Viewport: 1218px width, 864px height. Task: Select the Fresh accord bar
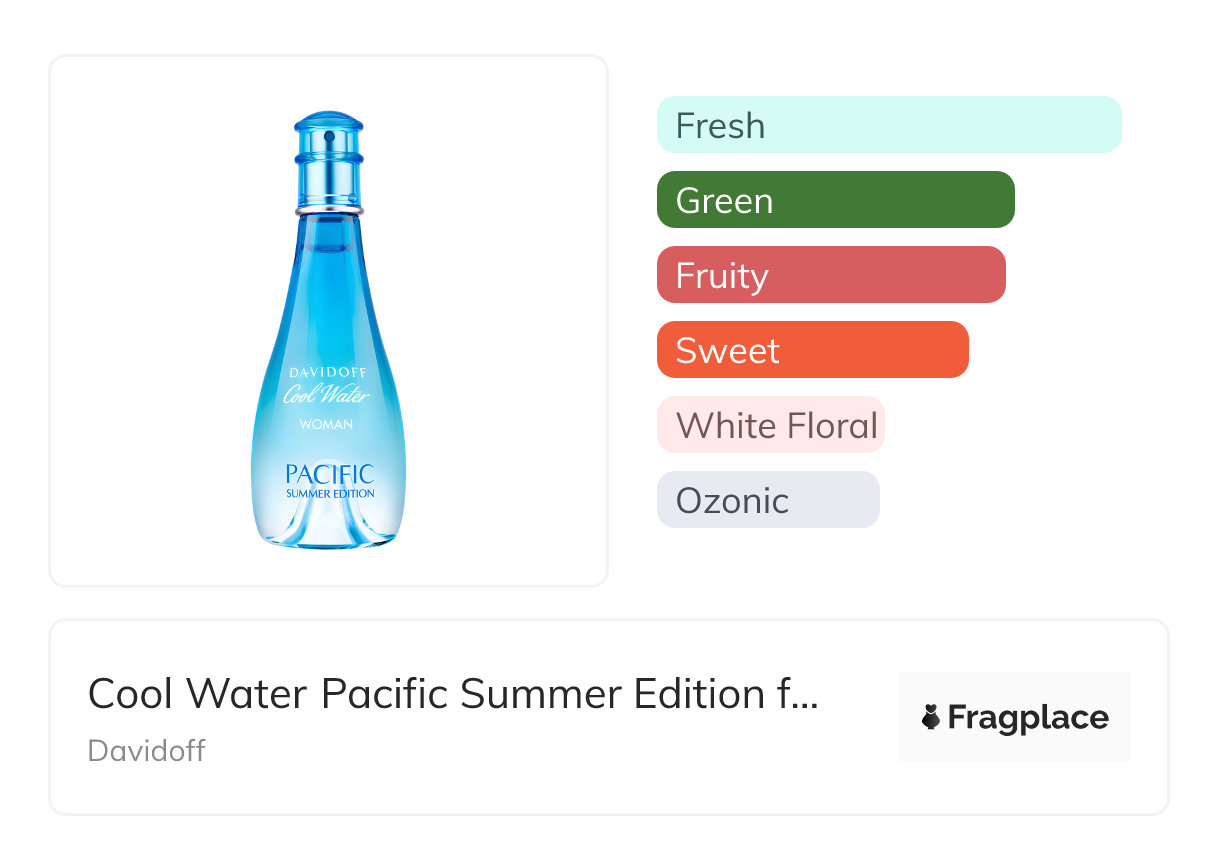[889, 125]
